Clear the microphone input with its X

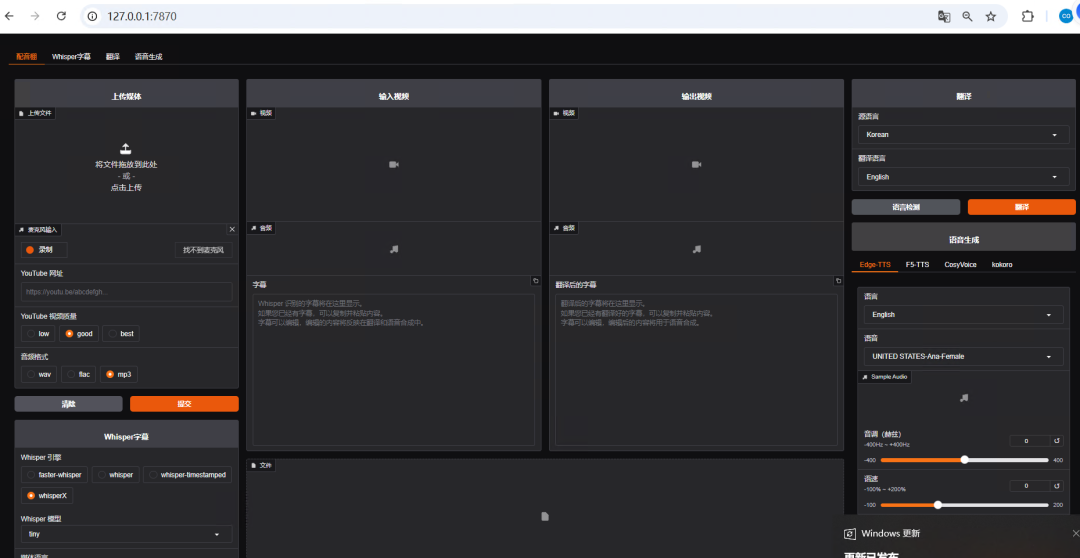(x=232, y=229)
